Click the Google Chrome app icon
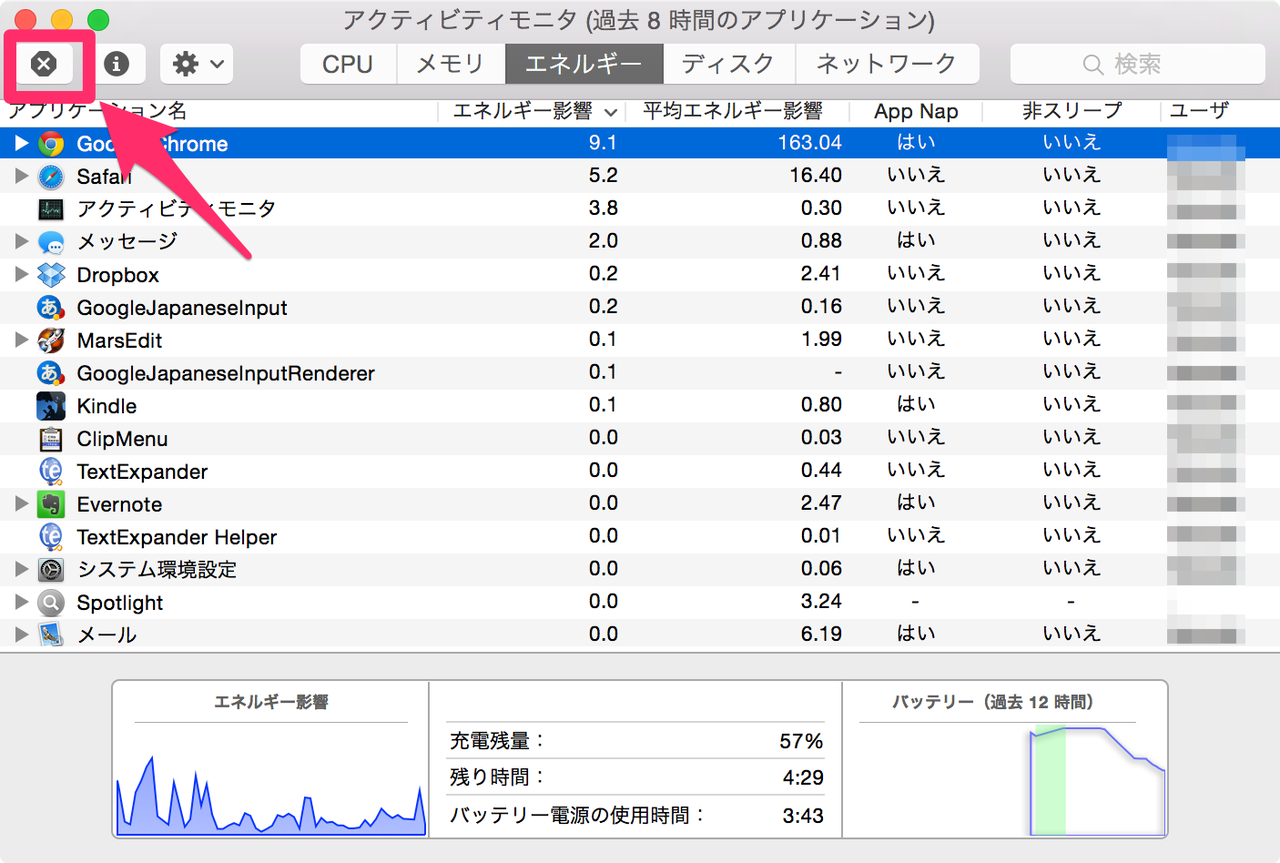The width and height of the screenshot is (1280, 863). coord(51,144)
